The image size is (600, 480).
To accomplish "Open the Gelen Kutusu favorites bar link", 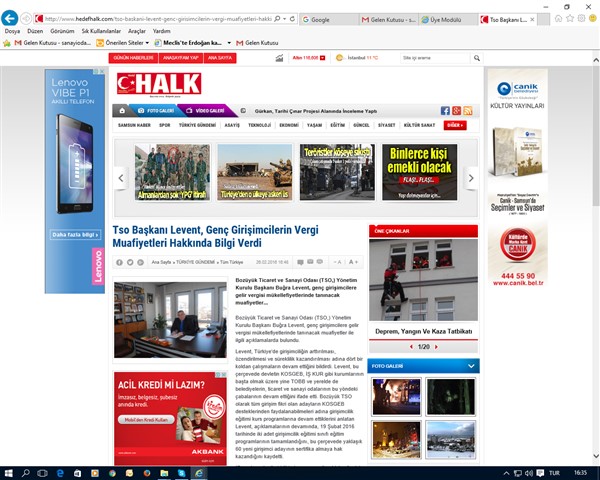I will [257, 43].
